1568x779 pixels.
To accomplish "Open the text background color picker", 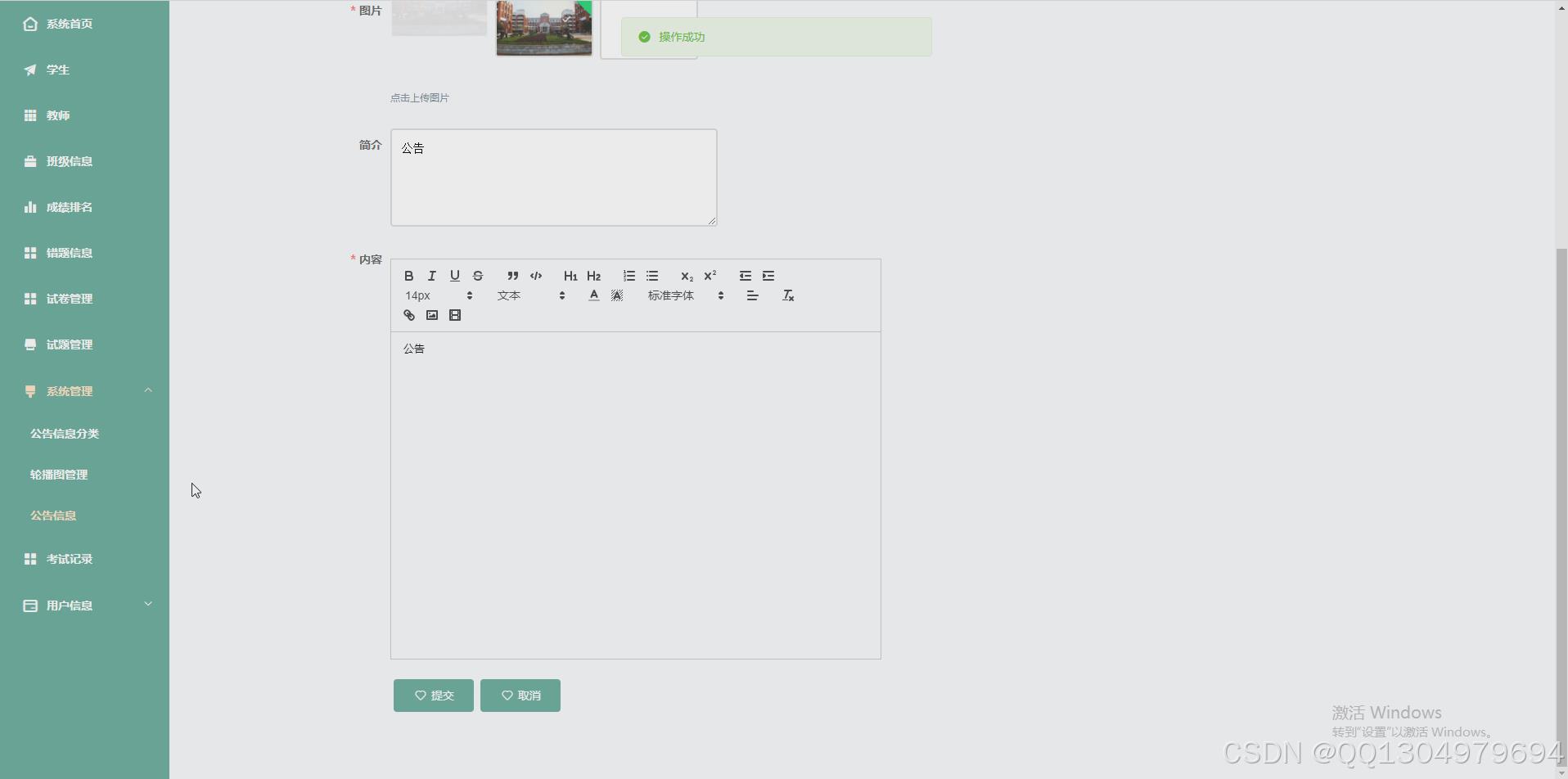I will (617, 295).
